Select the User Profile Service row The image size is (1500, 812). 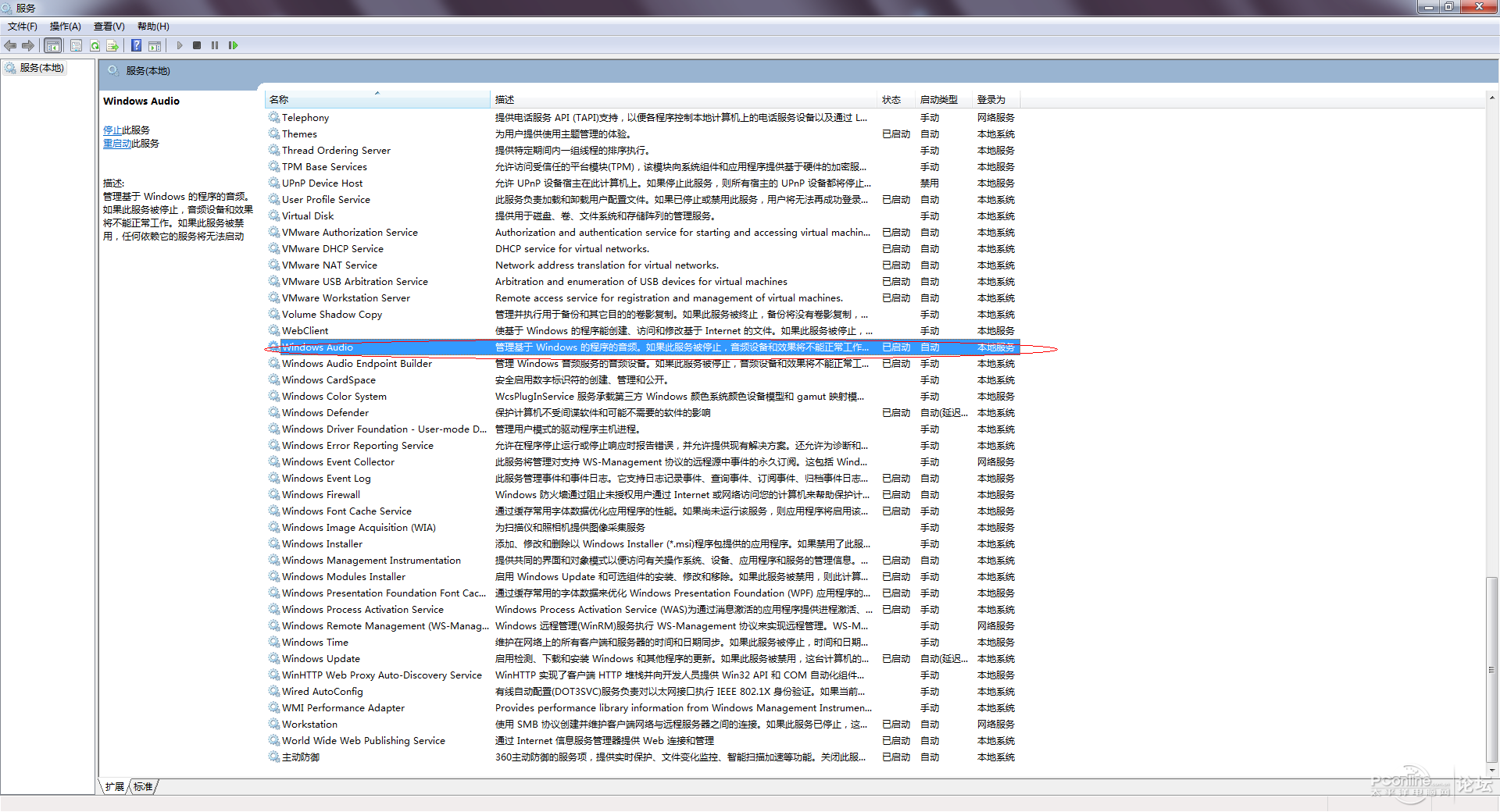pyautogui.click(x=642, y=199)
